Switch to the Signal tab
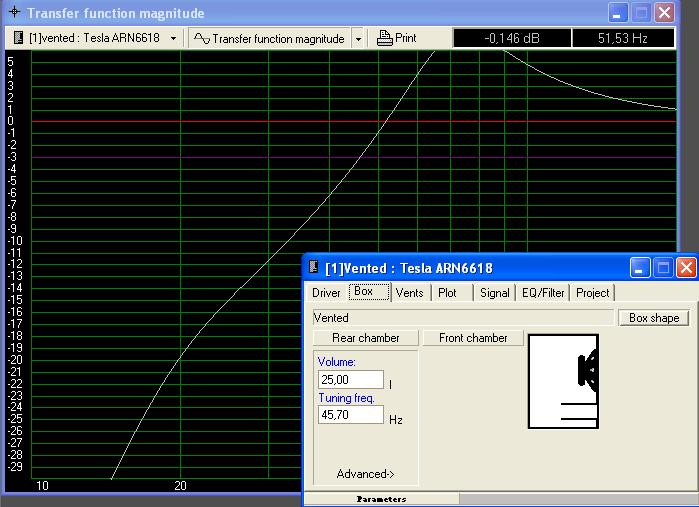The width and height of the screenshot is (699, 507). 494,293
